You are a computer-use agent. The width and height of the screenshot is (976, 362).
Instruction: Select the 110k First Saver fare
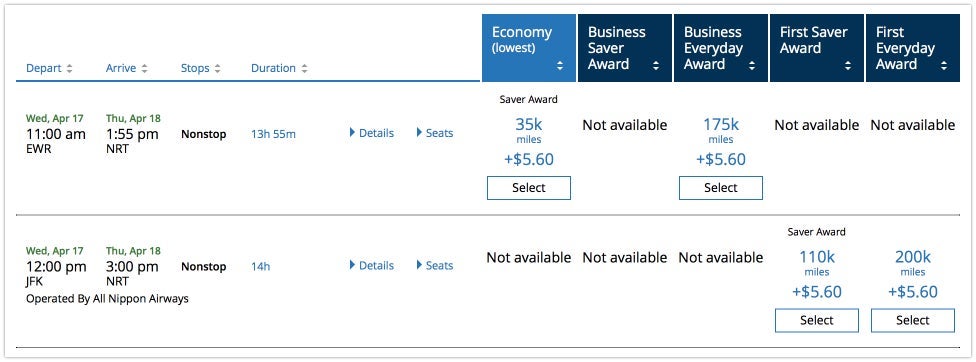[x=817, y=320]
